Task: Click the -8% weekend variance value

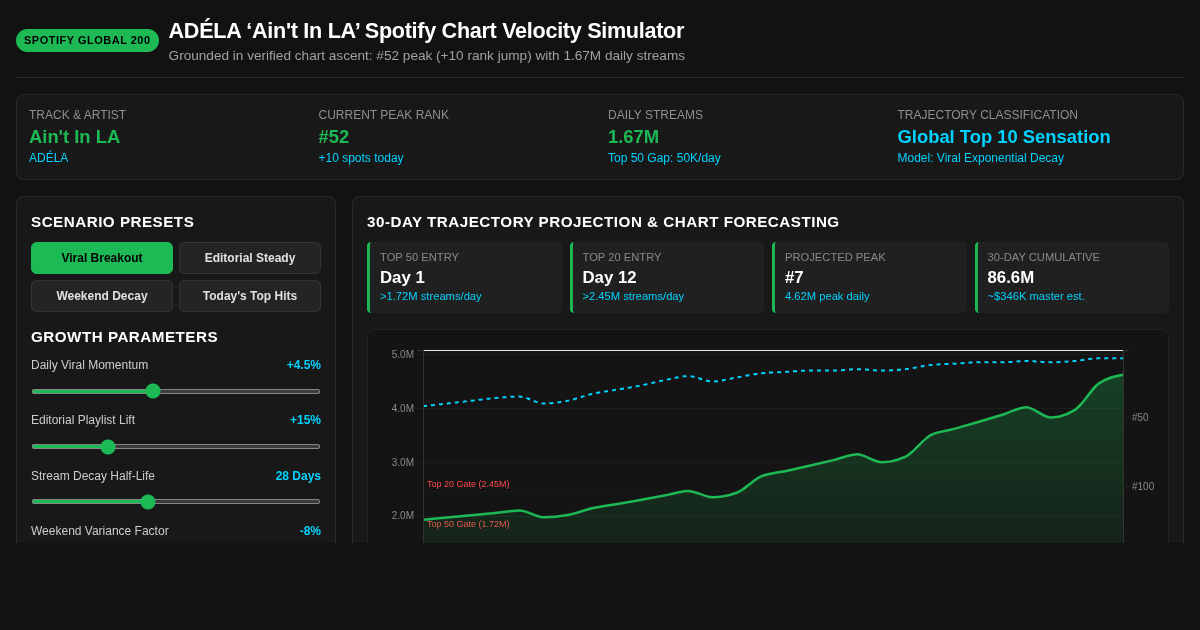Action: pos(310,531)
